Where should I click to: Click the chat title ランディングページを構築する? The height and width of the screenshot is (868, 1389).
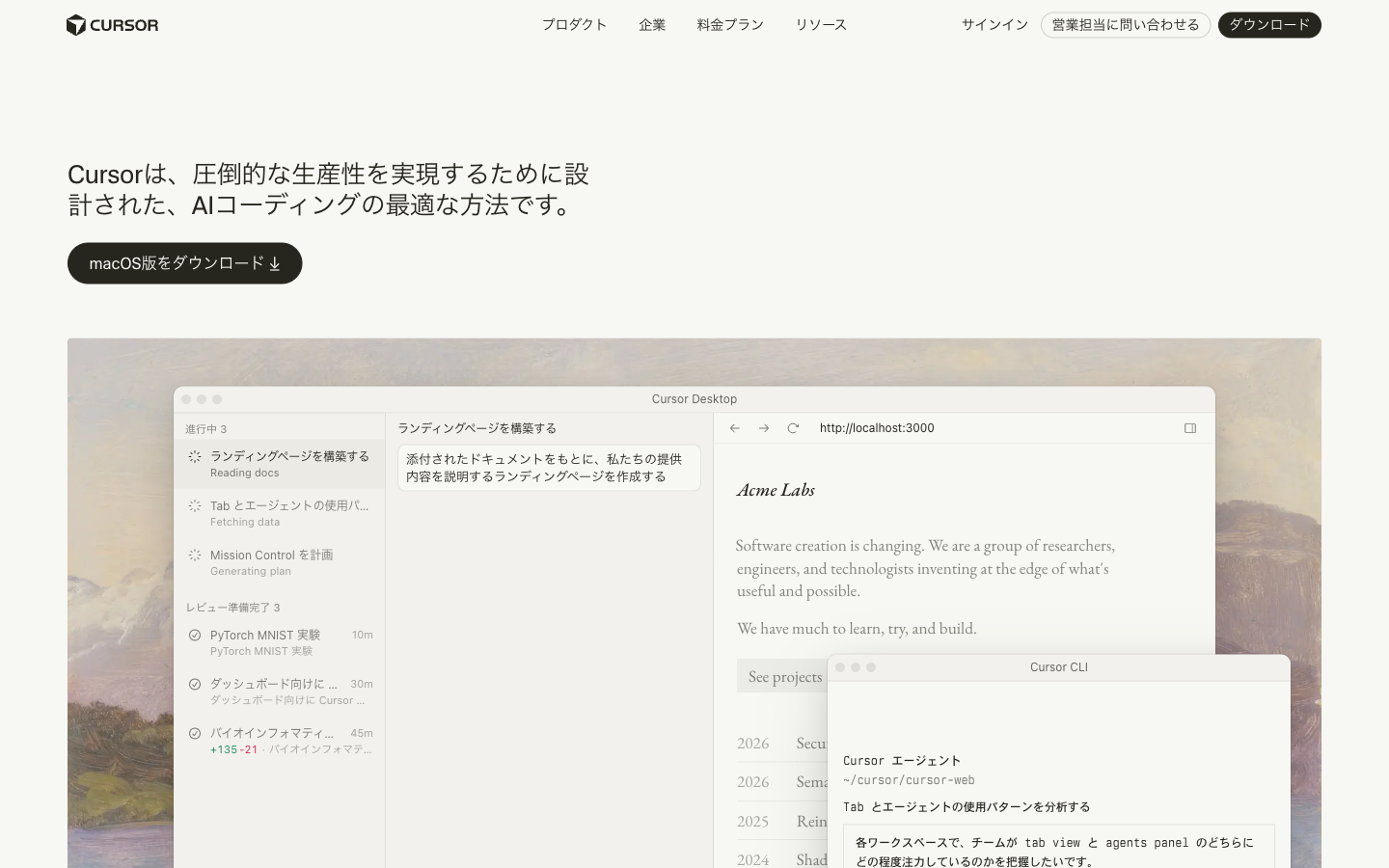click(x=477, y=428)
